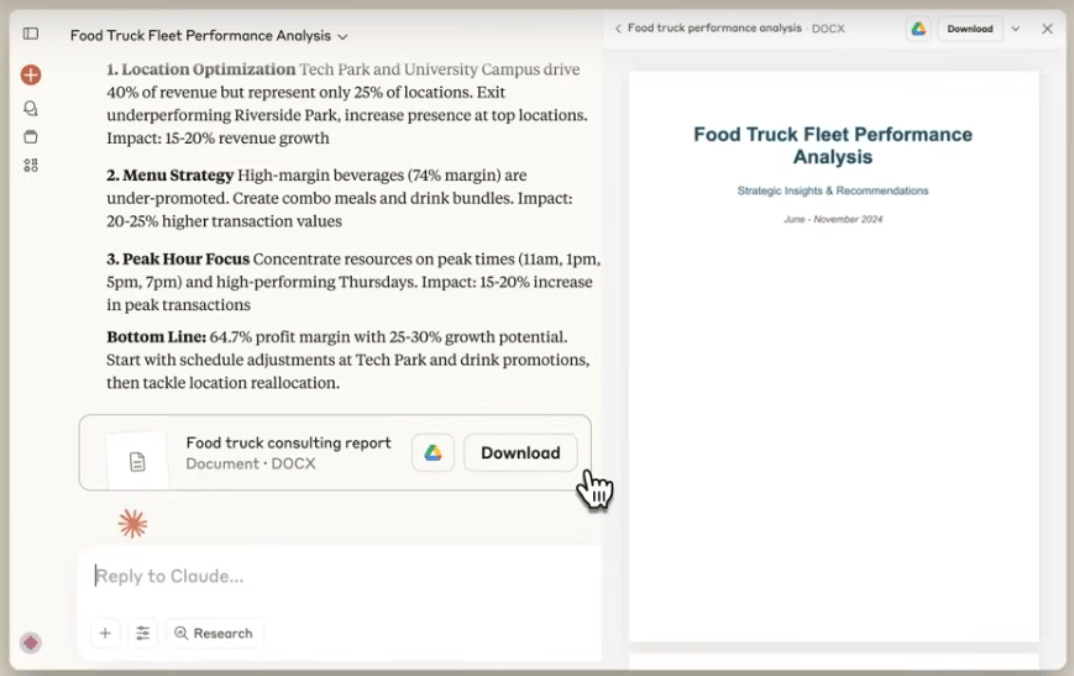The width and height of the screenshot is (1074, 676).
Task: Open the artifacts grid icon
Action: (31, 165)
